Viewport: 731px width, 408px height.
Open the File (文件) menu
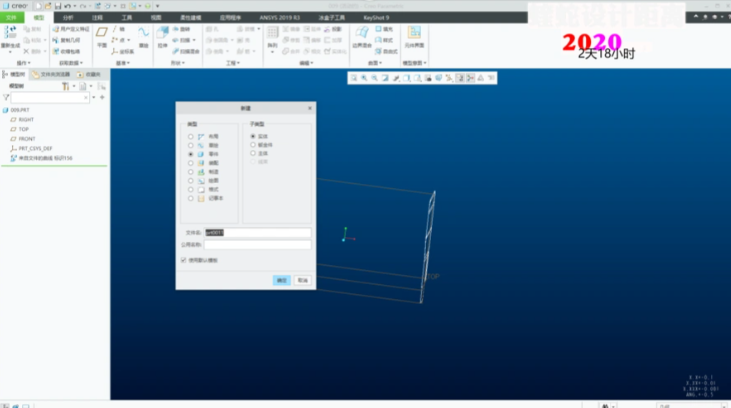point(11,17)
